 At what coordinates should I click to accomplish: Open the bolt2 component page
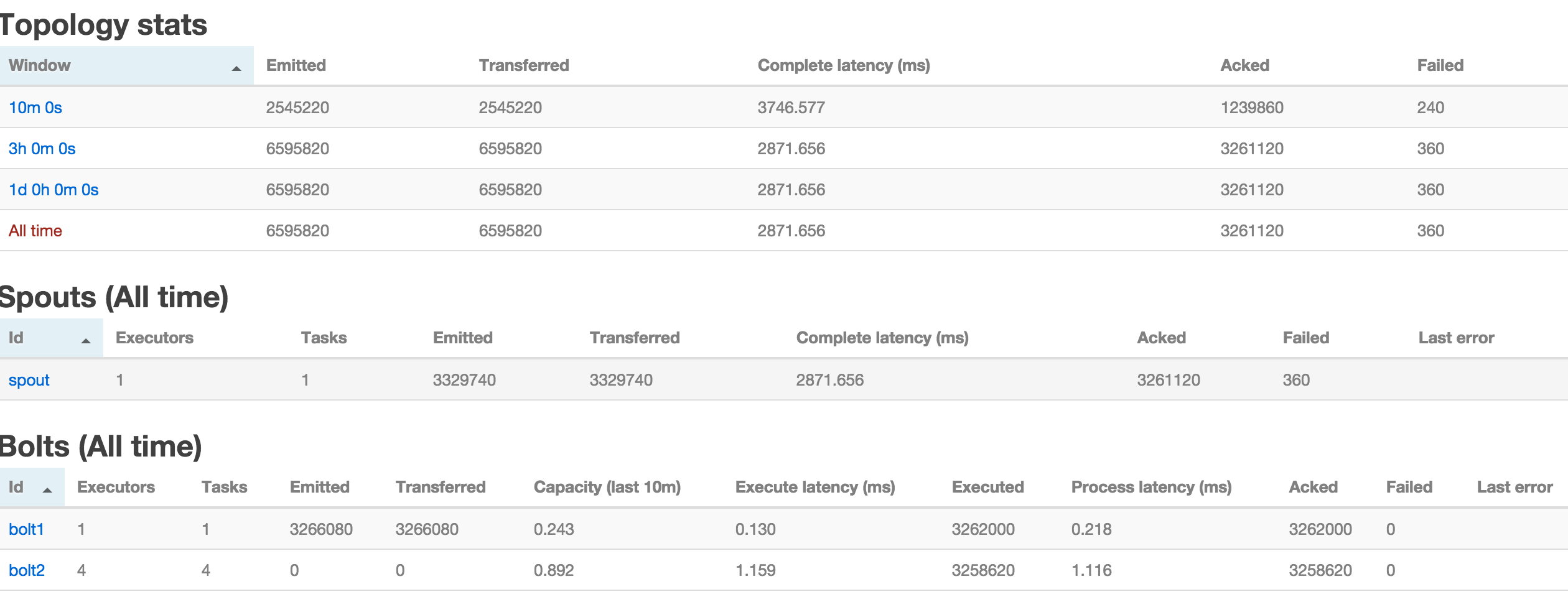(27, 570)
